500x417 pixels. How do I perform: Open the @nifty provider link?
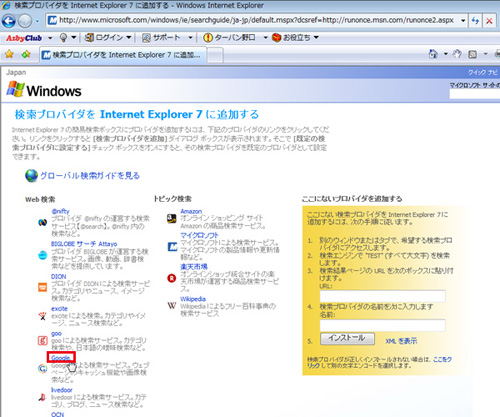coord(60,211)
